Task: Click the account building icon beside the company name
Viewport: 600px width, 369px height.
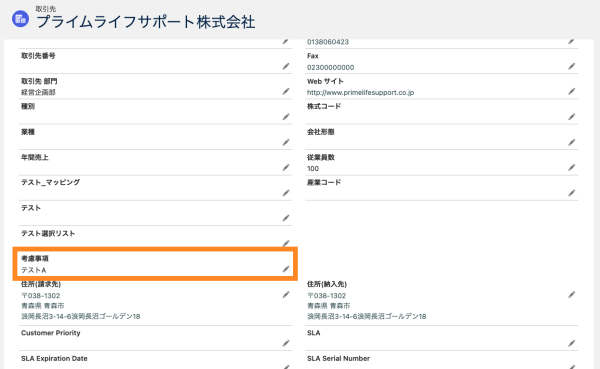Action: (20, 18)
